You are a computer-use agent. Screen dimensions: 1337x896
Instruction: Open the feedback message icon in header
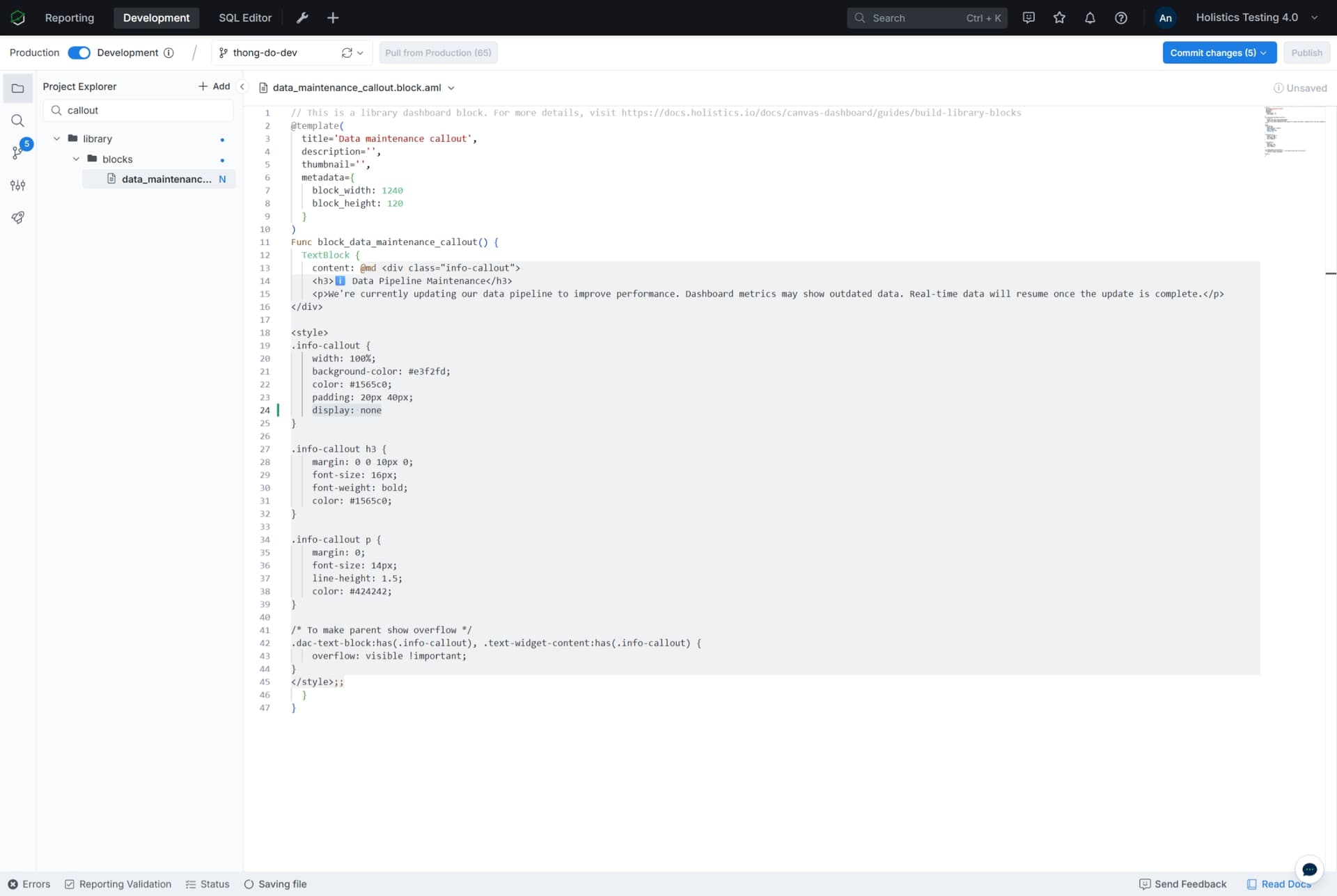tap(1029, 17)
